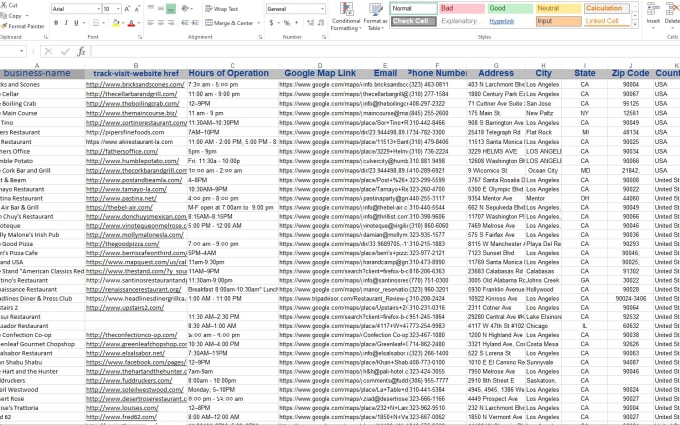
Task: Open the General number format dropdown
Action: [322, 9]
